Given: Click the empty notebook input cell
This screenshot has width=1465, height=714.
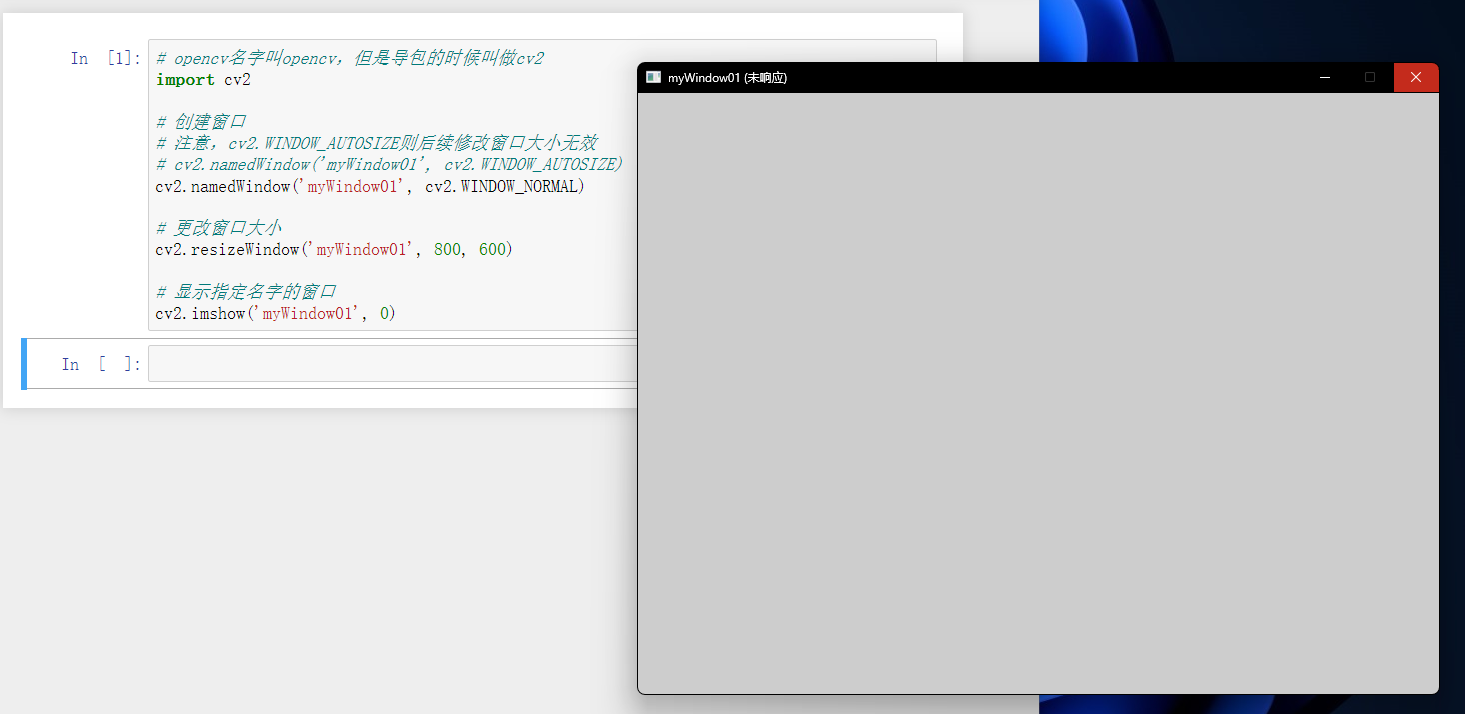Looking at the screenshot, I should pos(393,364).
